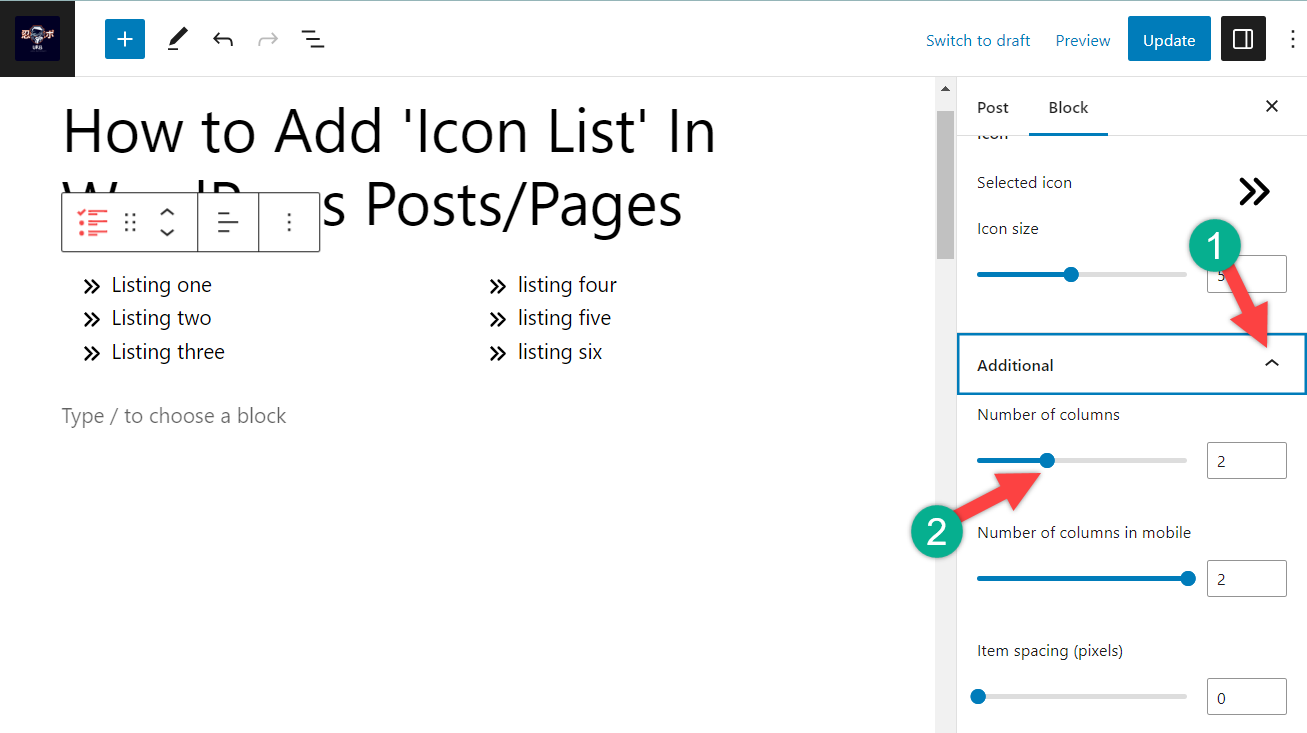Click the 'Listing two' list item
The height and width of the screenshot is (733, 1307).
pyautogui.click(x=161, y=318)
